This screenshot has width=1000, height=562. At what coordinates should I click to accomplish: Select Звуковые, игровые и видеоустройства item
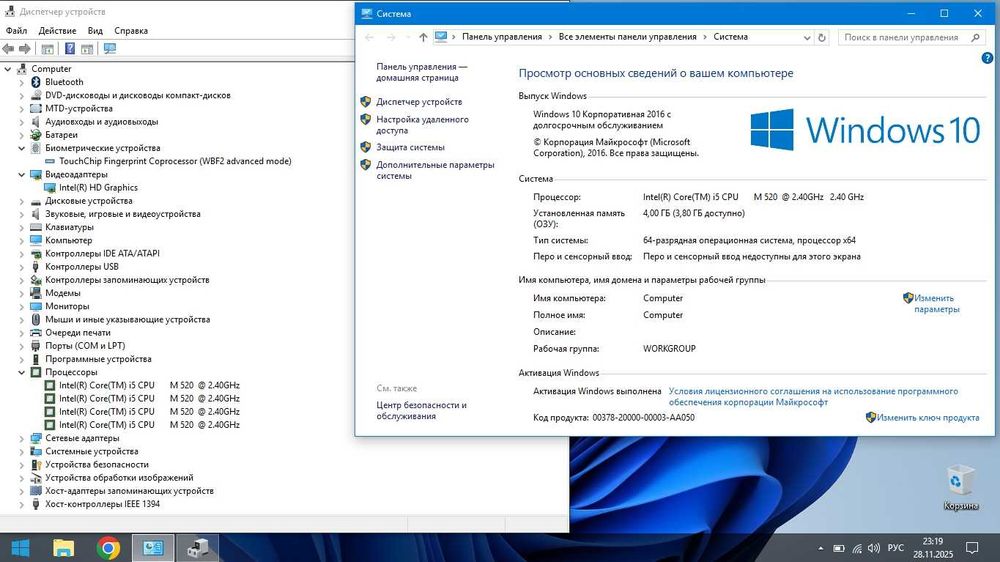(122, 214)
